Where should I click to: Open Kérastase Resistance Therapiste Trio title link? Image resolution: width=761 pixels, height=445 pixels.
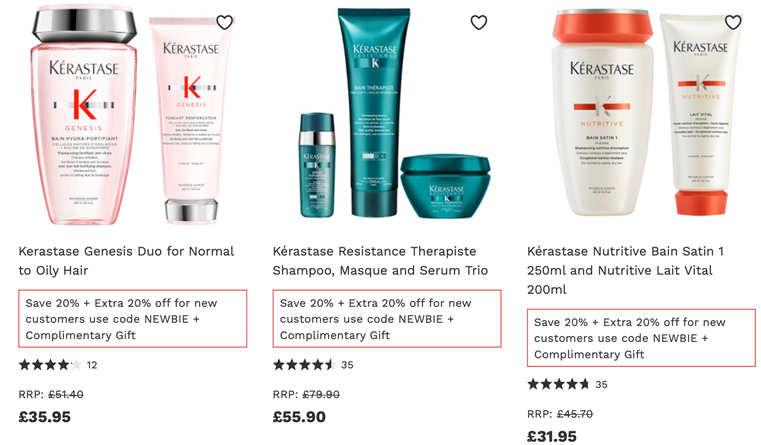[x=380, y=261]
